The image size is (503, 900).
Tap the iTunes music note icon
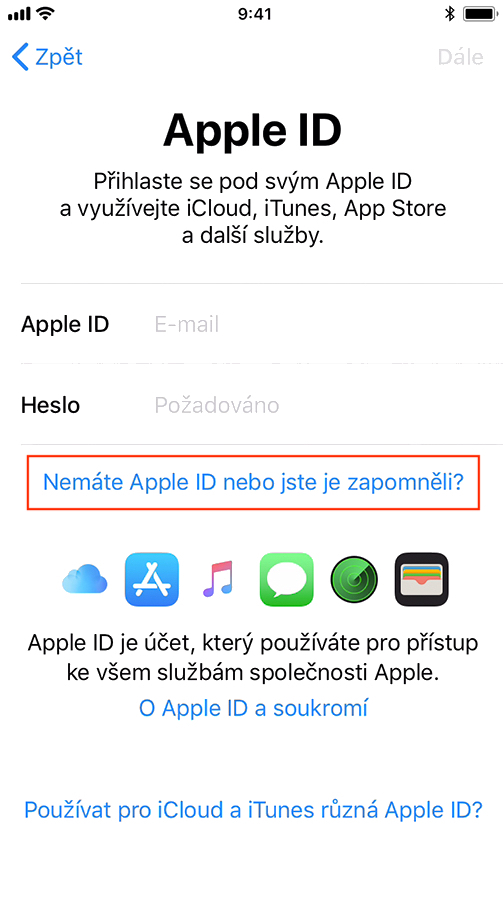[x=218, y=579]
